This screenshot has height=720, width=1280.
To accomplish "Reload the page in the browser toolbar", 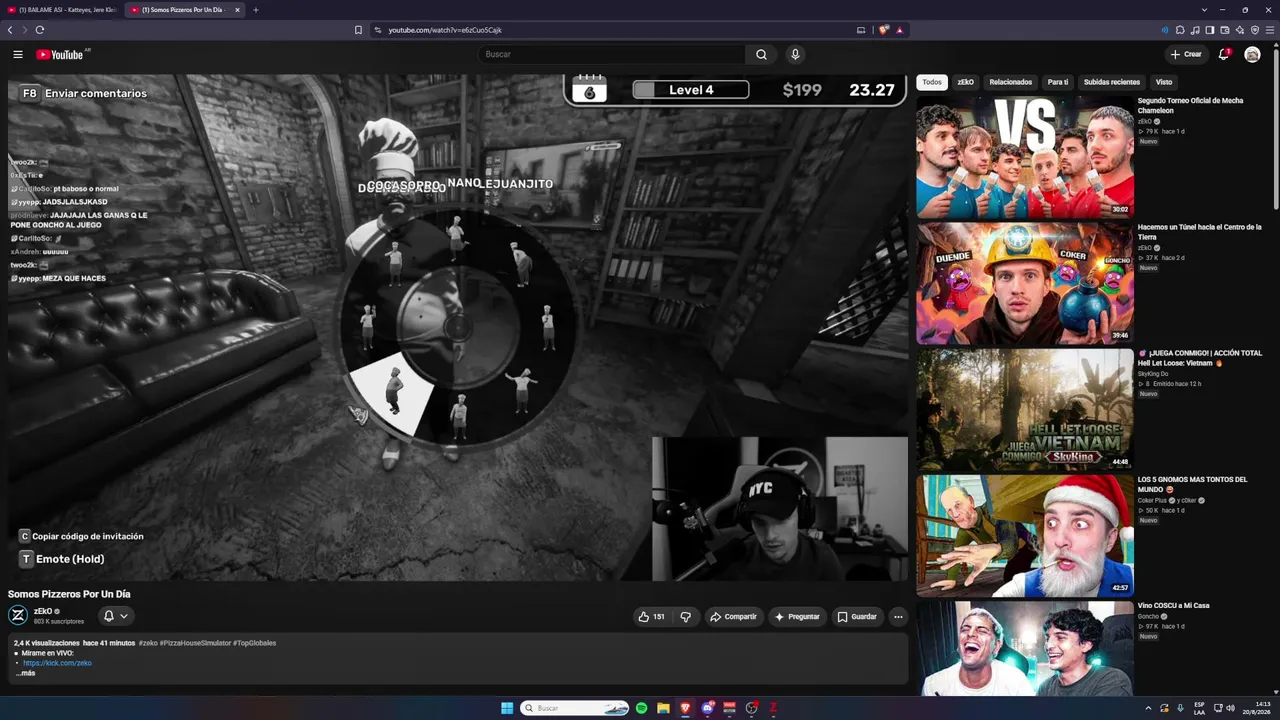I will pyautogui.click(x=40, y=30).
